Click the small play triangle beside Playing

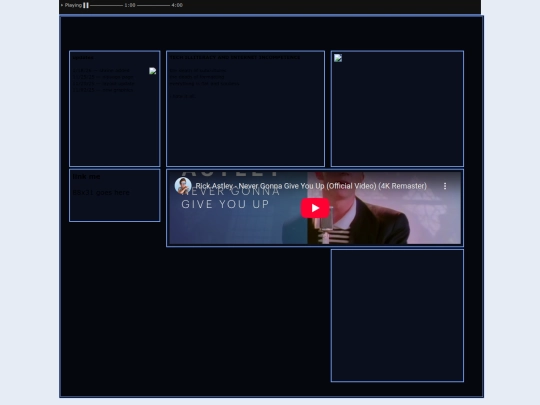tap(62, 5)
